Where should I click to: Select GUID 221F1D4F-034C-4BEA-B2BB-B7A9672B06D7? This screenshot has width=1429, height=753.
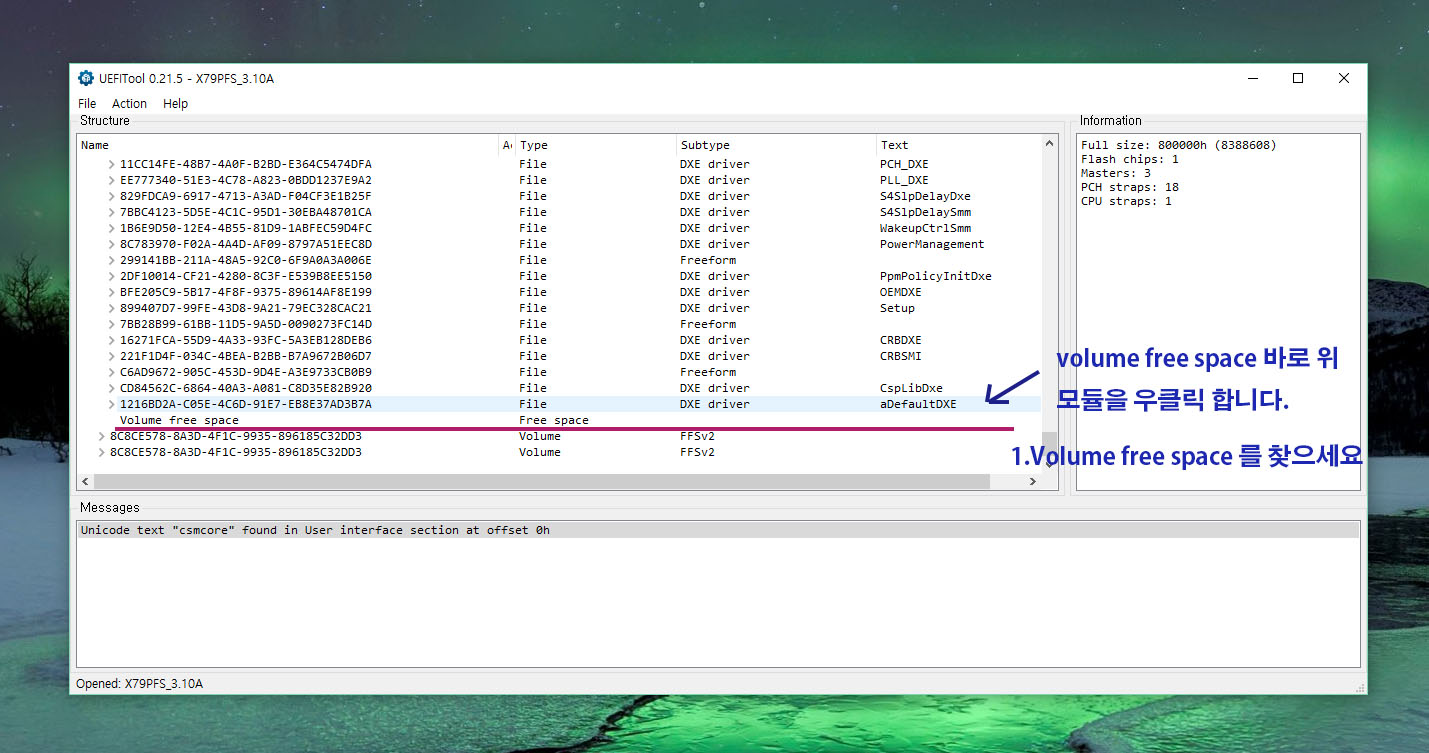[246, 356]
